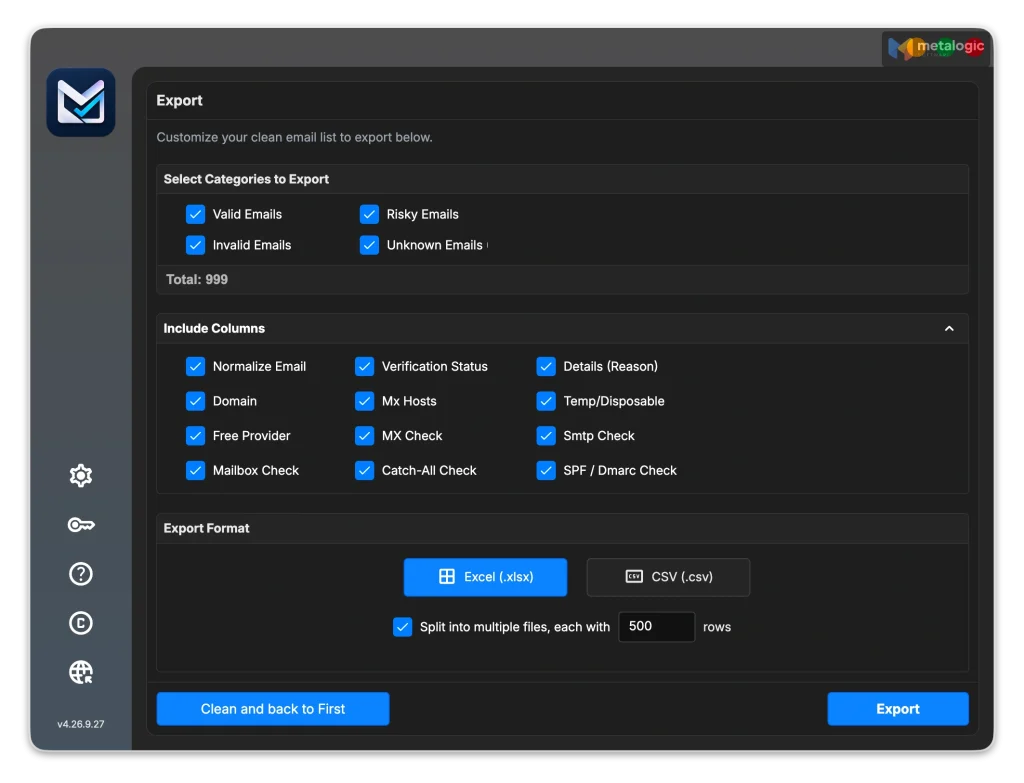Disable split into multiple files

[402, 627]
